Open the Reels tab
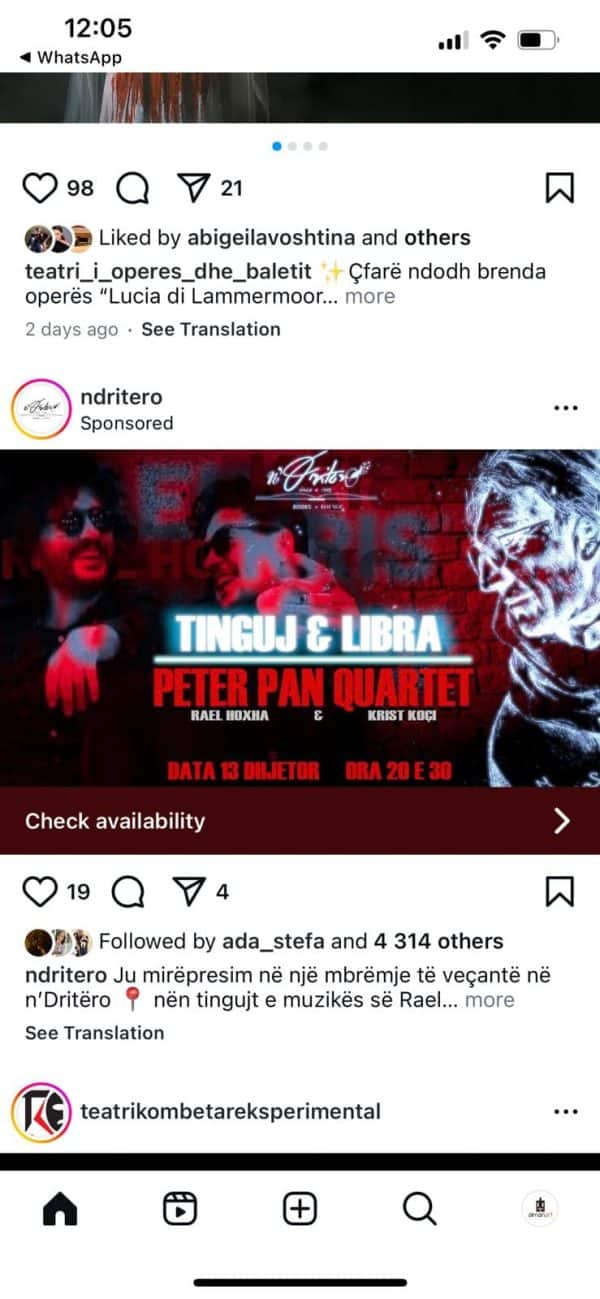This screenshot has width=600, height=1299. pyautogui.click(x=179, y=1209)
